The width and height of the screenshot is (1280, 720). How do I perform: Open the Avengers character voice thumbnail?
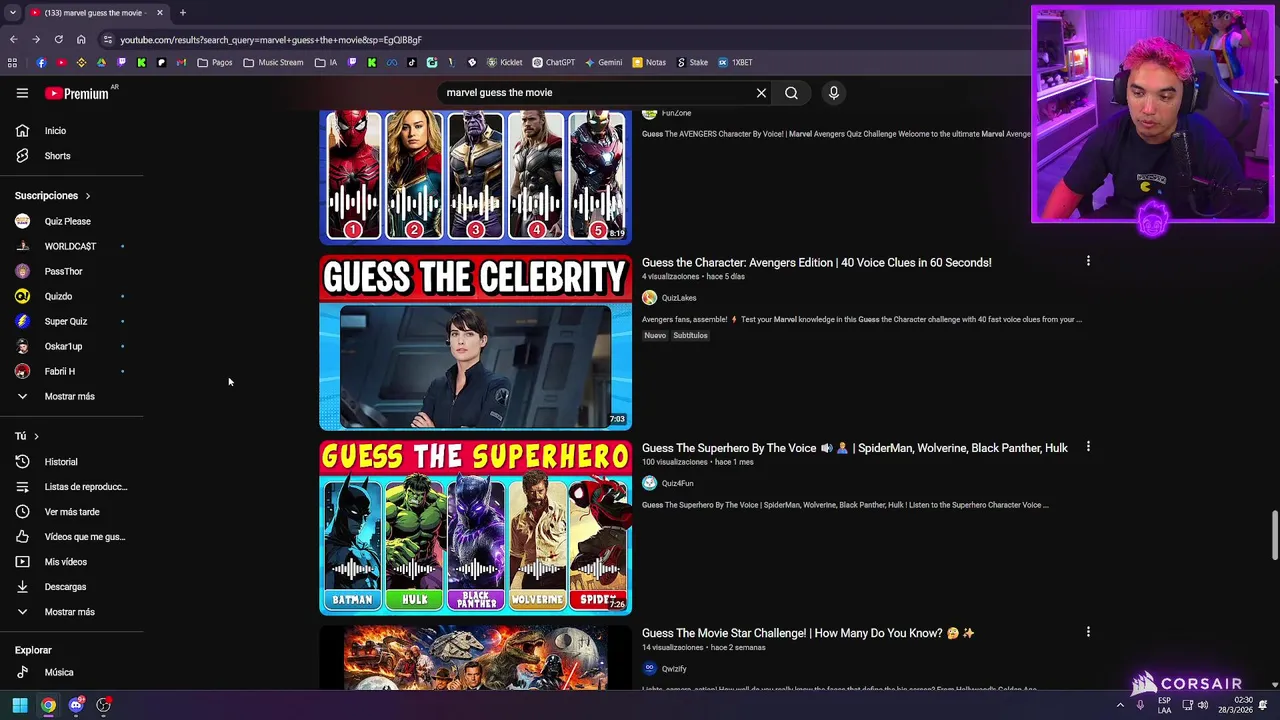coord(475,177)
